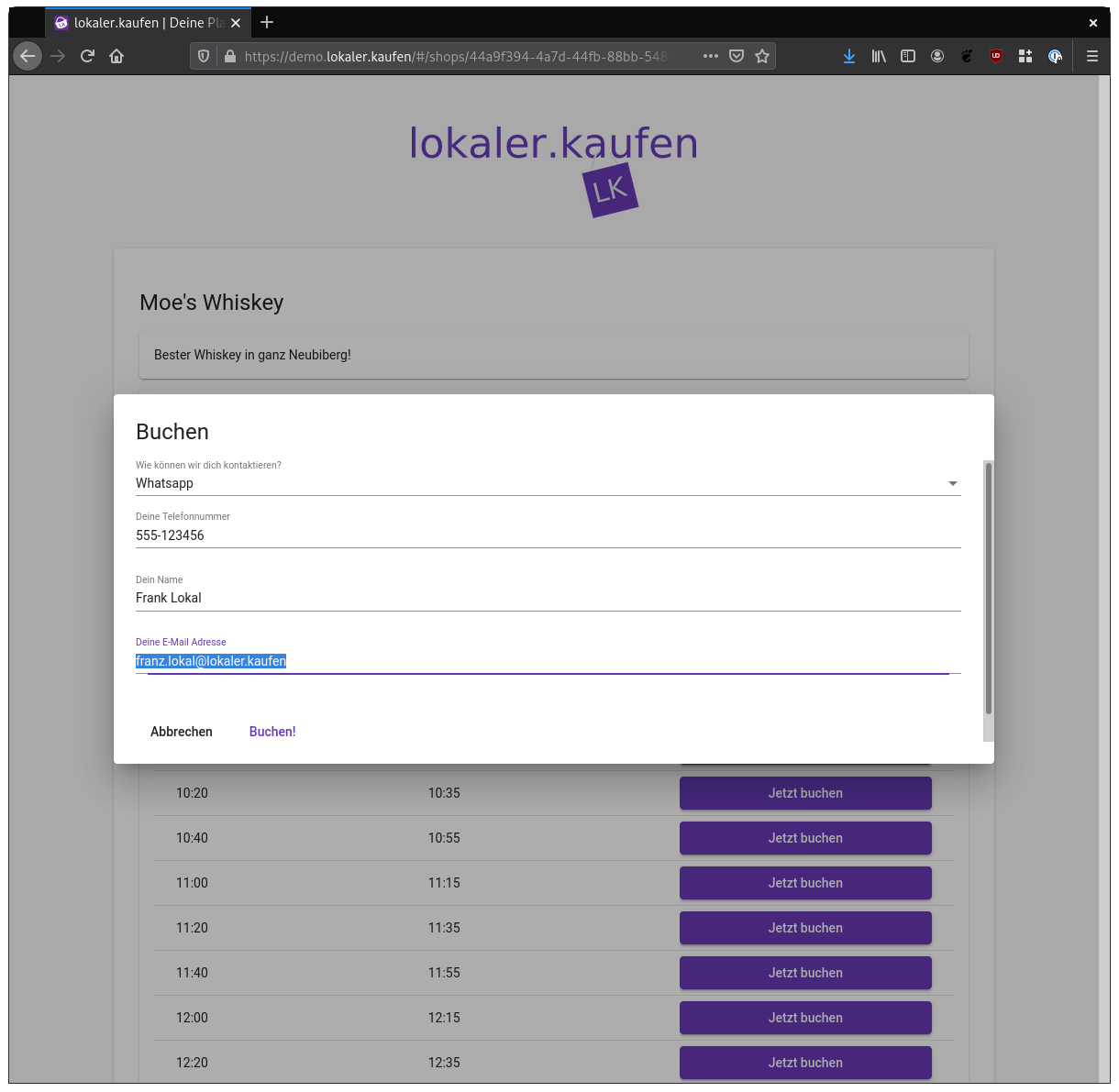Image resolution: width=1119 pixels, height=1092 pixels.
Task: Click Jetzt buchen for 10:40 slot
Action: [x=805, y=838]
